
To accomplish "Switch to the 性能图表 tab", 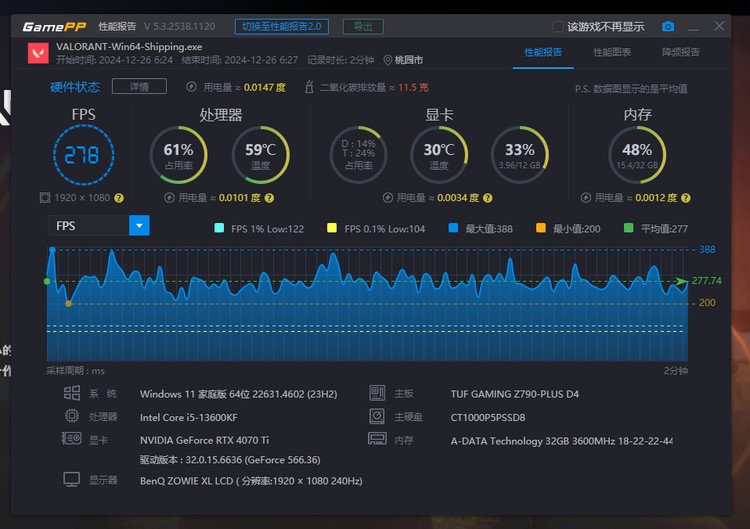I will click(x=612, y=52).
